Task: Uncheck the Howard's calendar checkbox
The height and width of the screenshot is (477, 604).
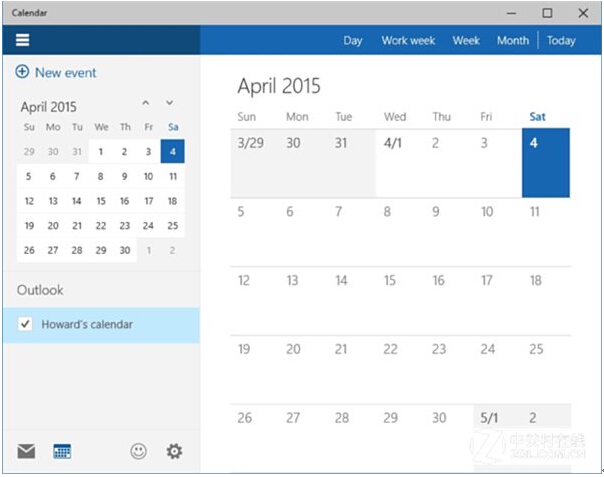Action: pyautogui.click(x=26, y=324)
